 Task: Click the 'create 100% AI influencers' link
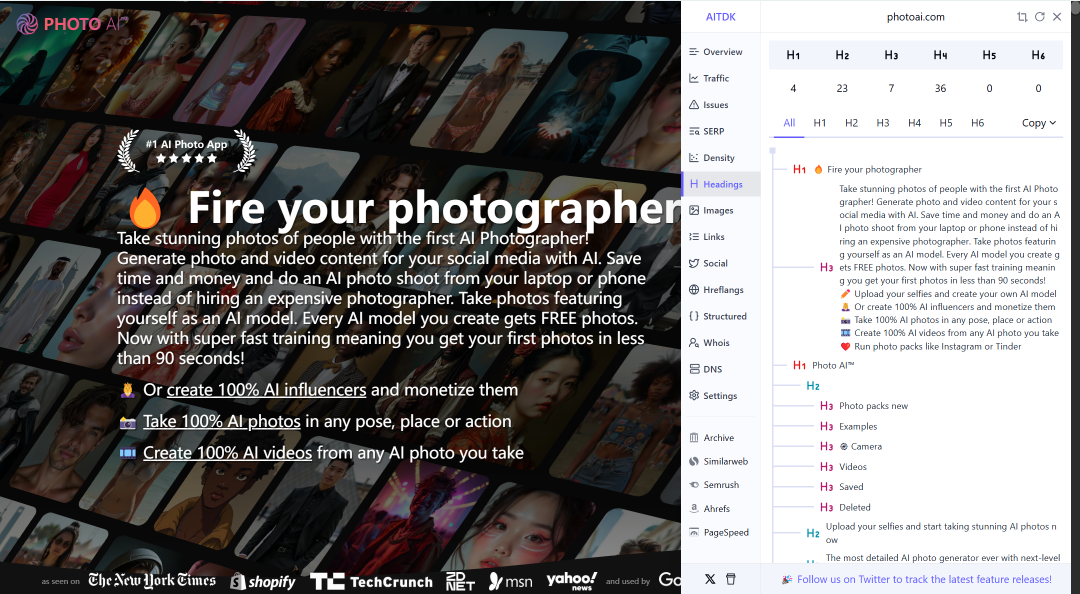click(267, 390)
